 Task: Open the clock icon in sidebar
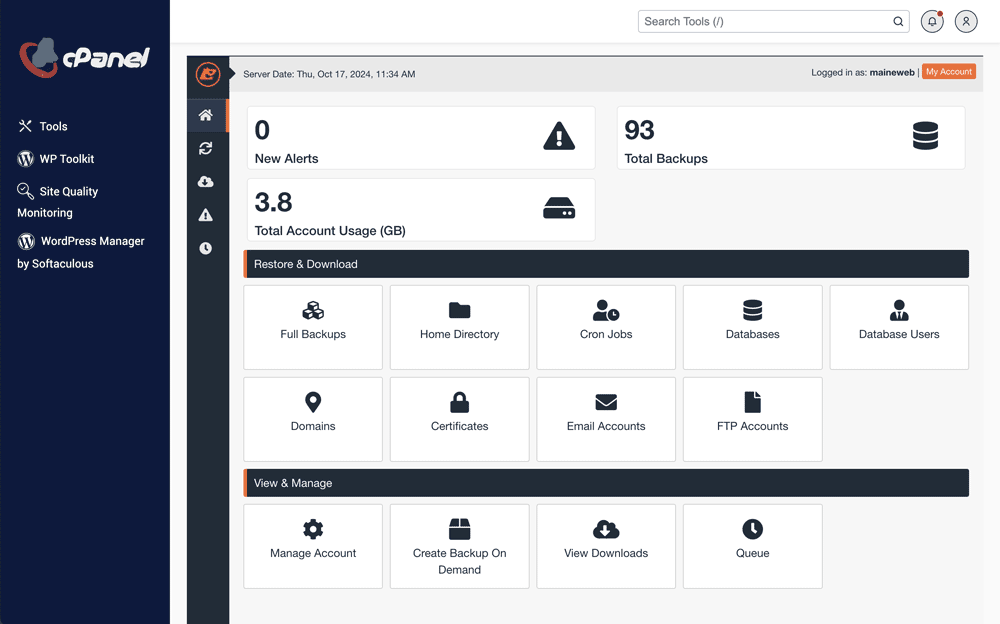tap(206, 248)
